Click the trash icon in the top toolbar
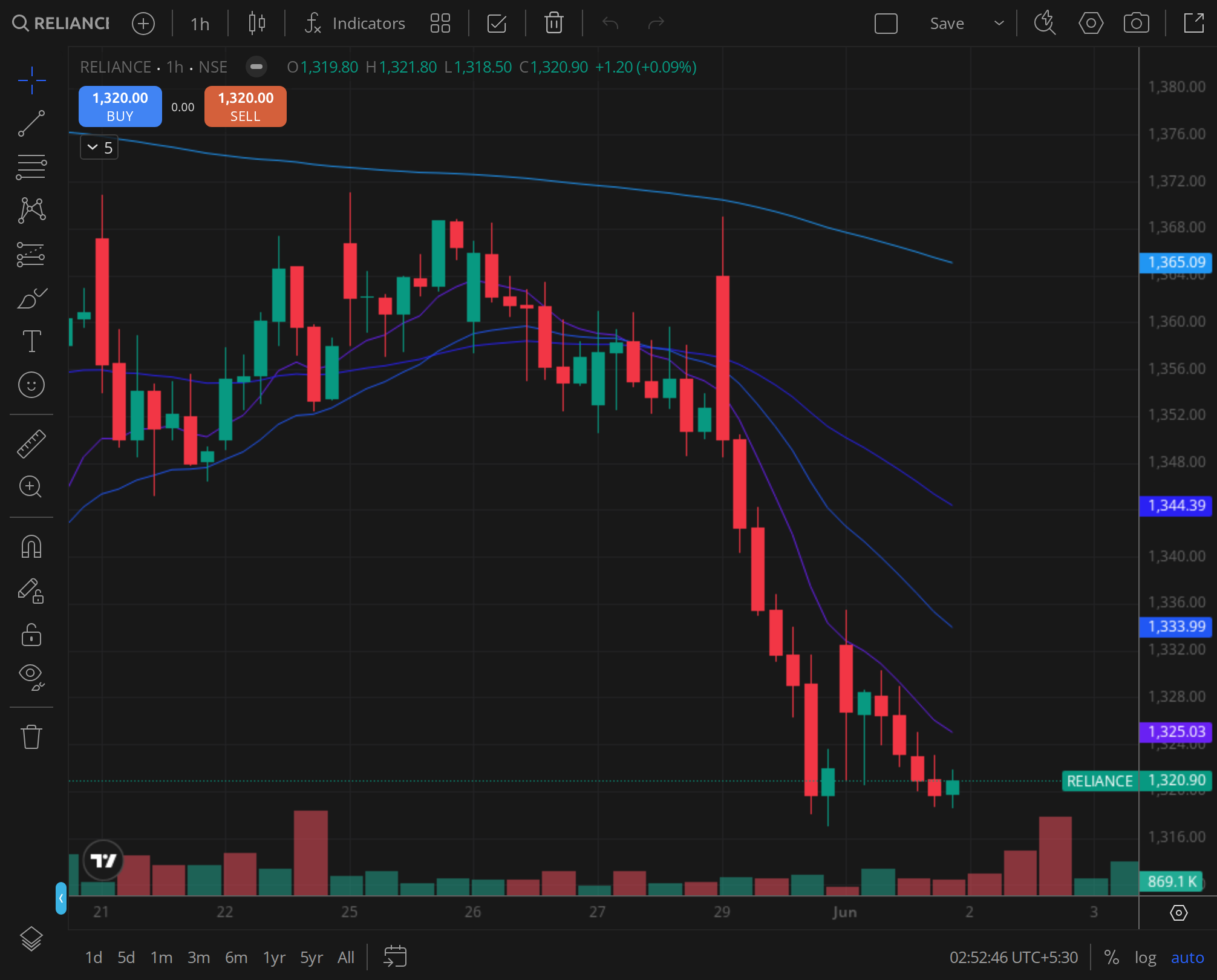Screen dimensions: 1217x980 click(553, 24)
